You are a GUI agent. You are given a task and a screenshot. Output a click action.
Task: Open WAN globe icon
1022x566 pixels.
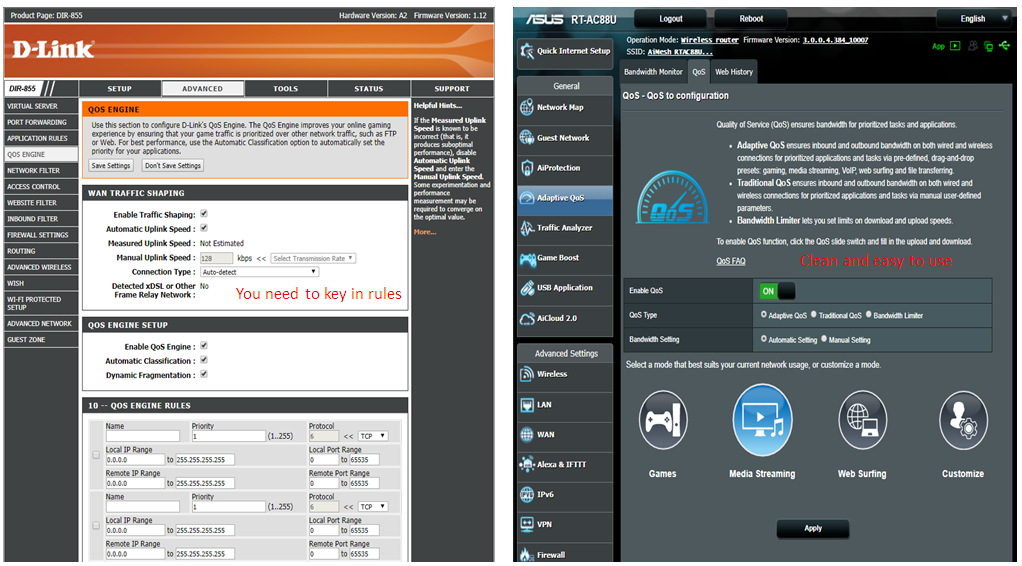(527, 434)
